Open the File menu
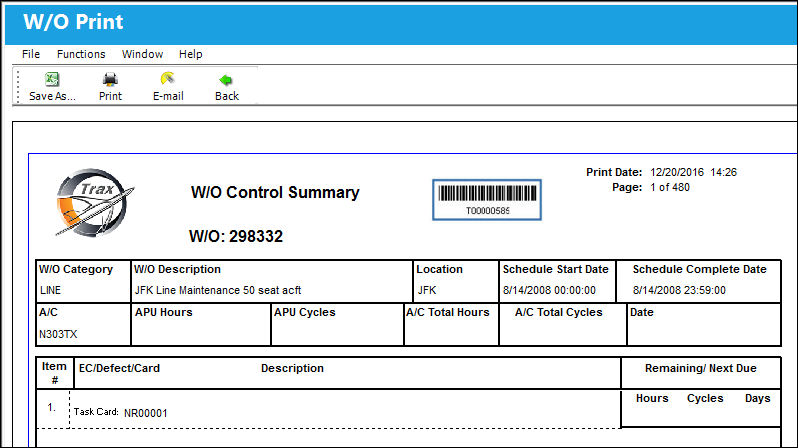This screenshot has width=798, height=448. pos(31,54)
